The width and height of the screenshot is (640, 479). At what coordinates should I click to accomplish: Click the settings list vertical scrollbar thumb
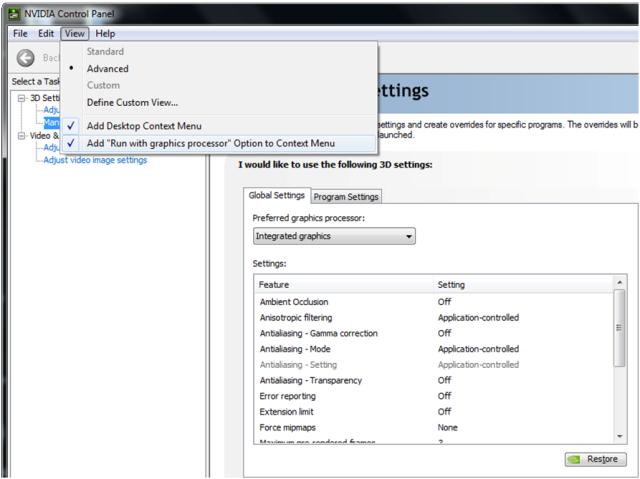[620, 328]
